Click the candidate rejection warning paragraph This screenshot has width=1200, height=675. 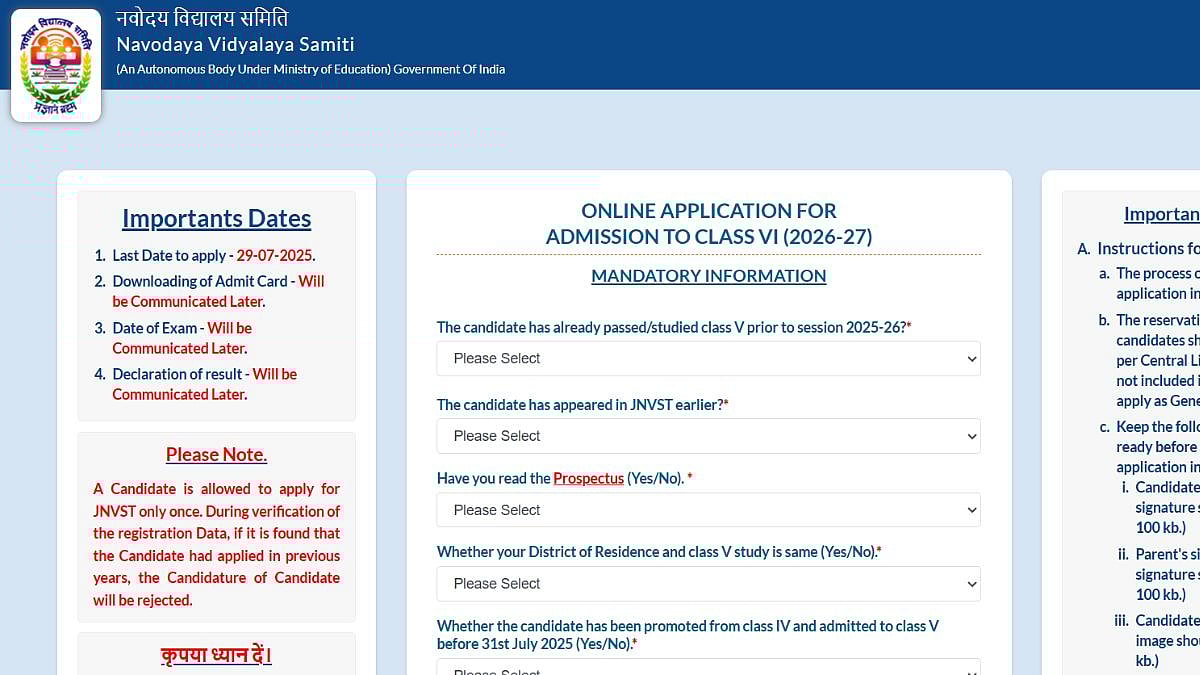coord(216,544)
